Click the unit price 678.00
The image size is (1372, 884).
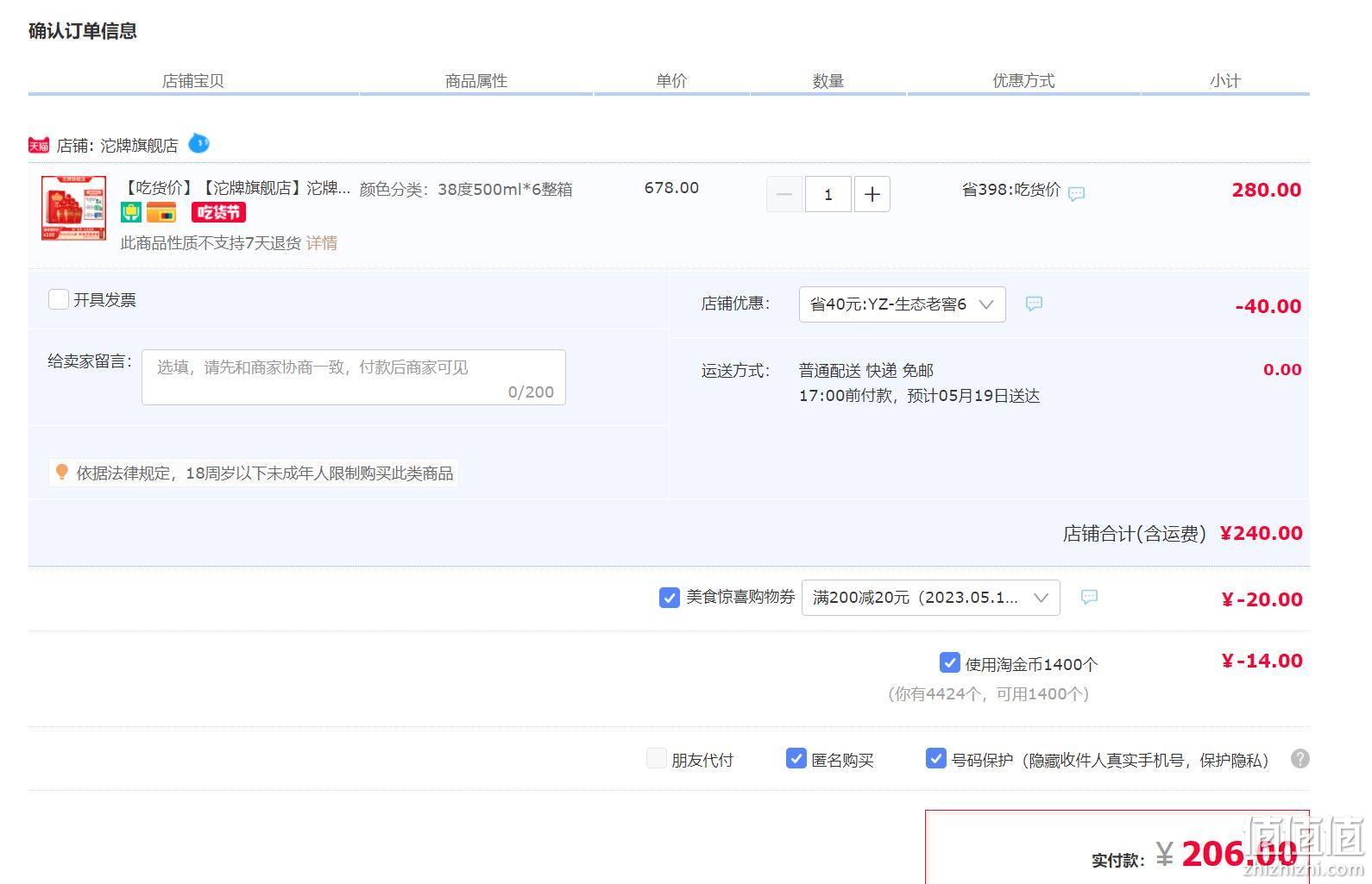coord(671,188)
